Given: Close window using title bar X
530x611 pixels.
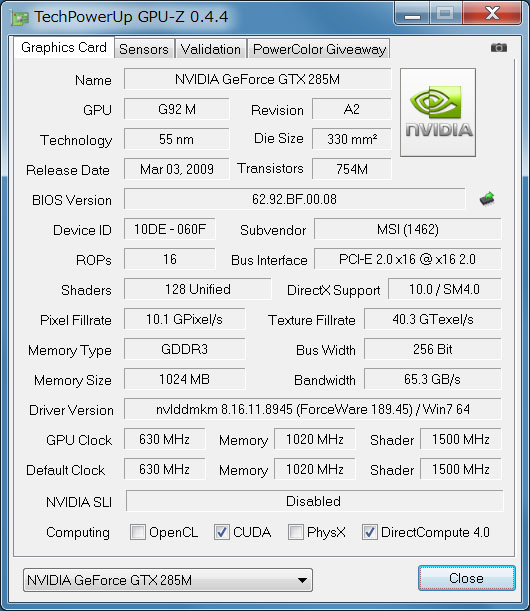Looking at the screenshot, I should (492, 14).
